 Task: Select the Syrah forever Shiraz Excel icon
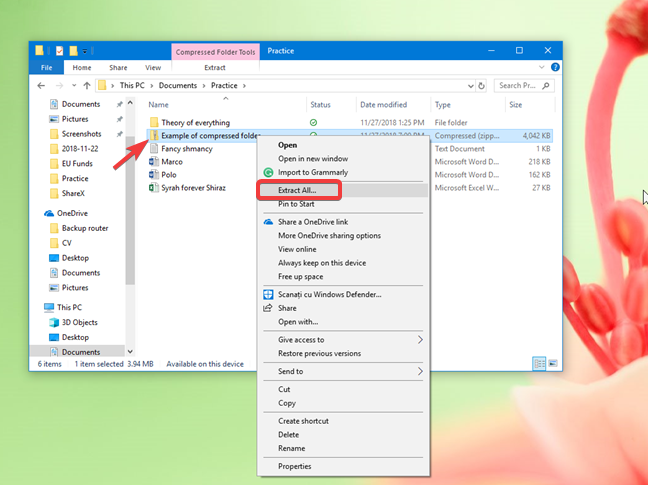(x=153, y=187)
